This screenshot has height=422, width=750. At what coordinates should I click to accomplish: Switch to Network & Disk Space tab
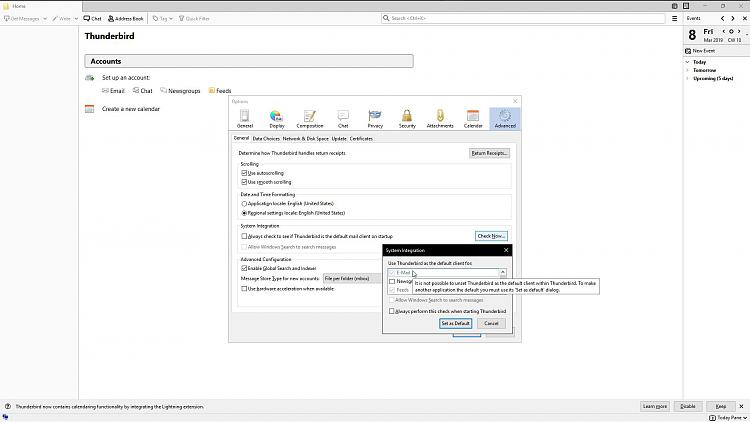[x=305, y=139]
